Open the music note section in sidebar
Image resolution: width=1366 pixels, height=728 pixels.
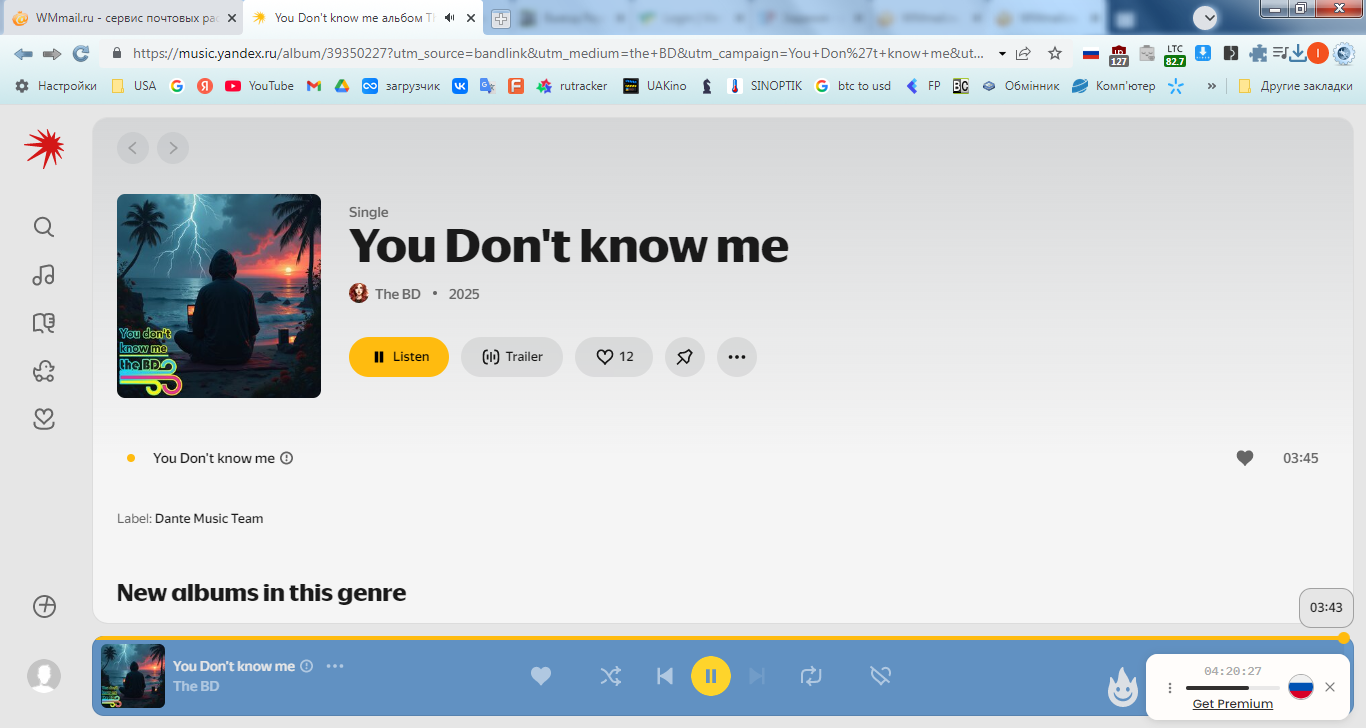pos(44,275)
